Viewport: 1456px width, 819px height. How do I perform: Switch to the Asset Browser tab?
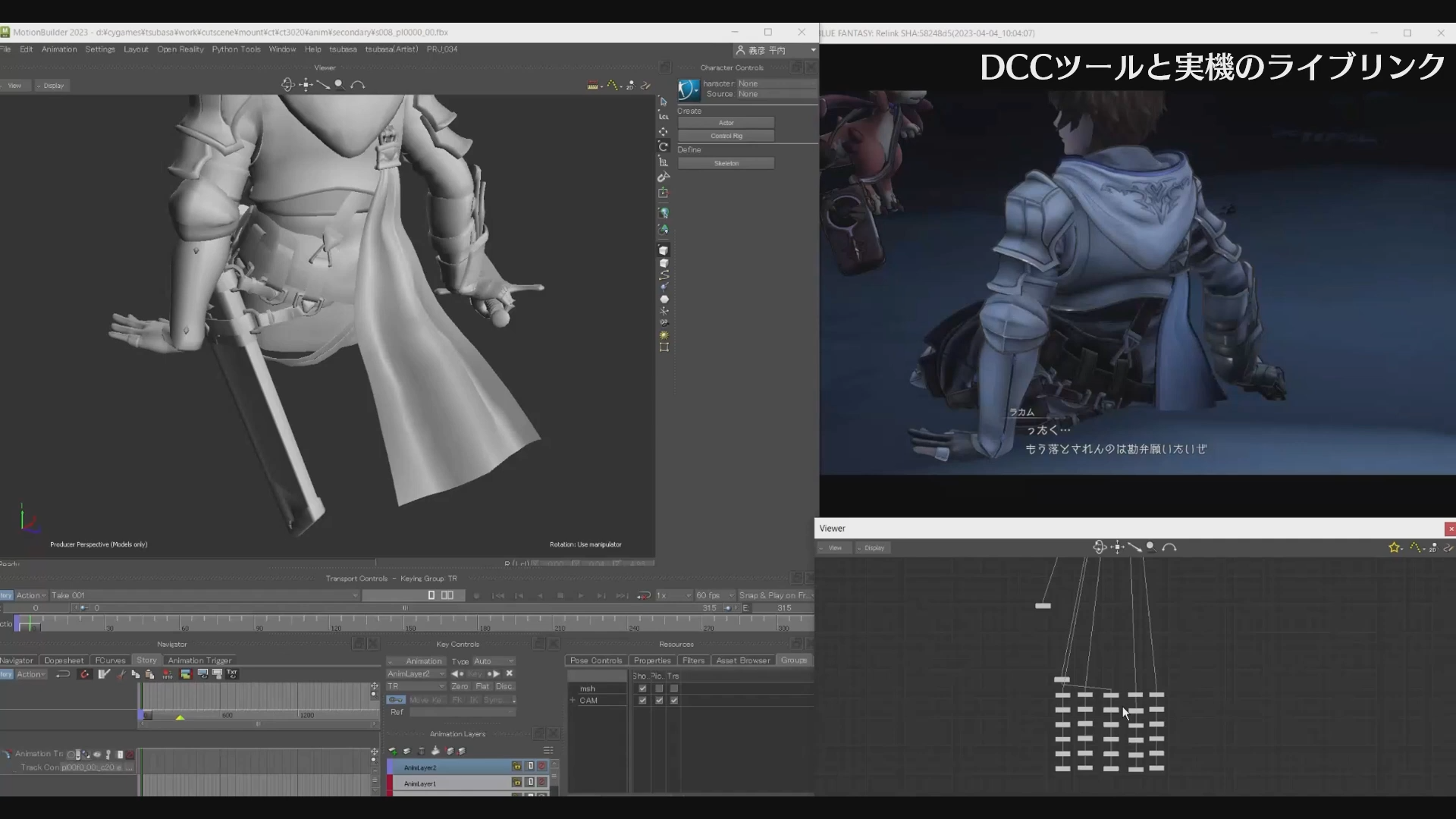(742, 661)
